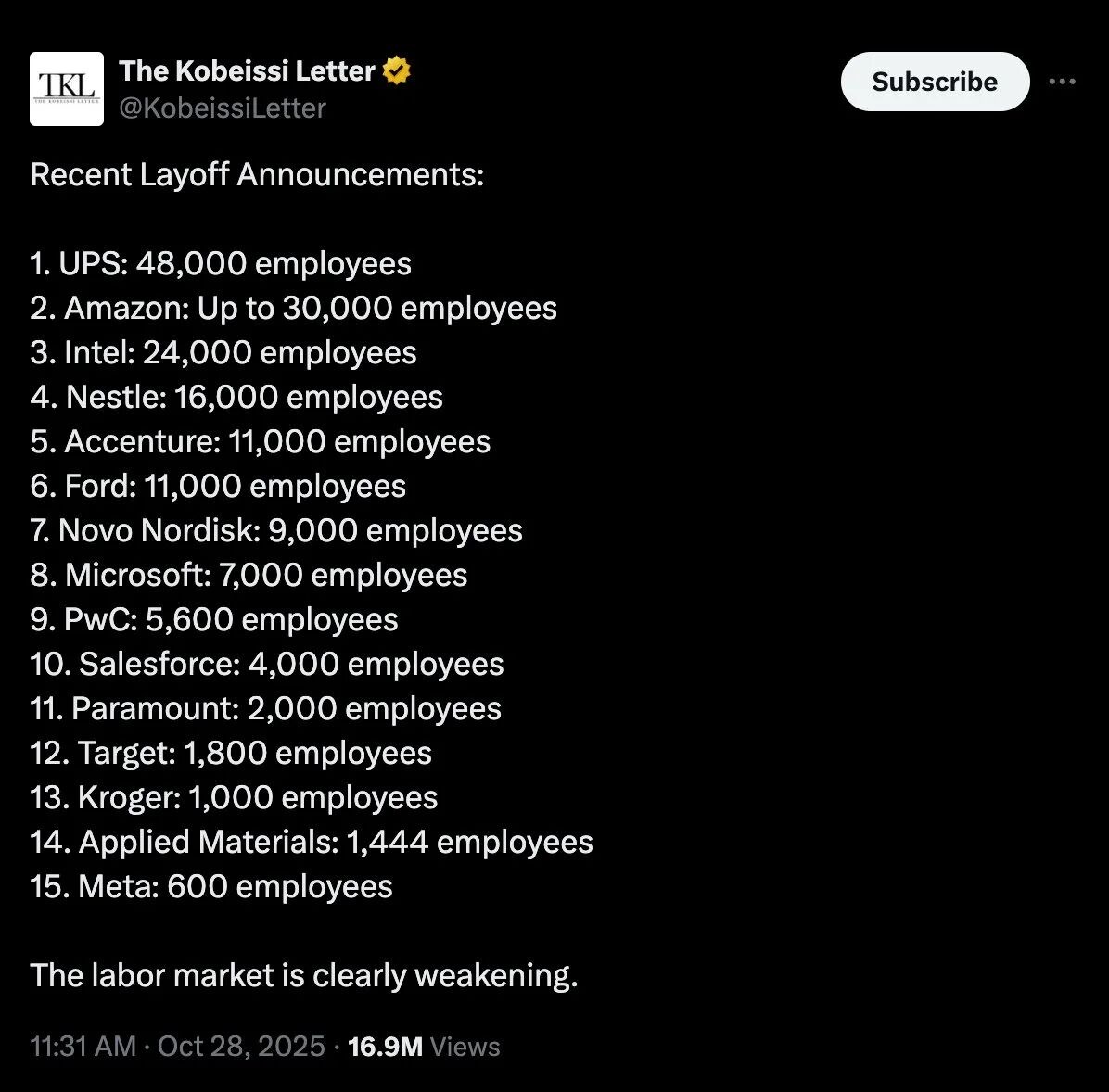Viewport: 1109px width, 1092px height.
Task: Open the three-dot more options menu
Action: click(1062, 82)
